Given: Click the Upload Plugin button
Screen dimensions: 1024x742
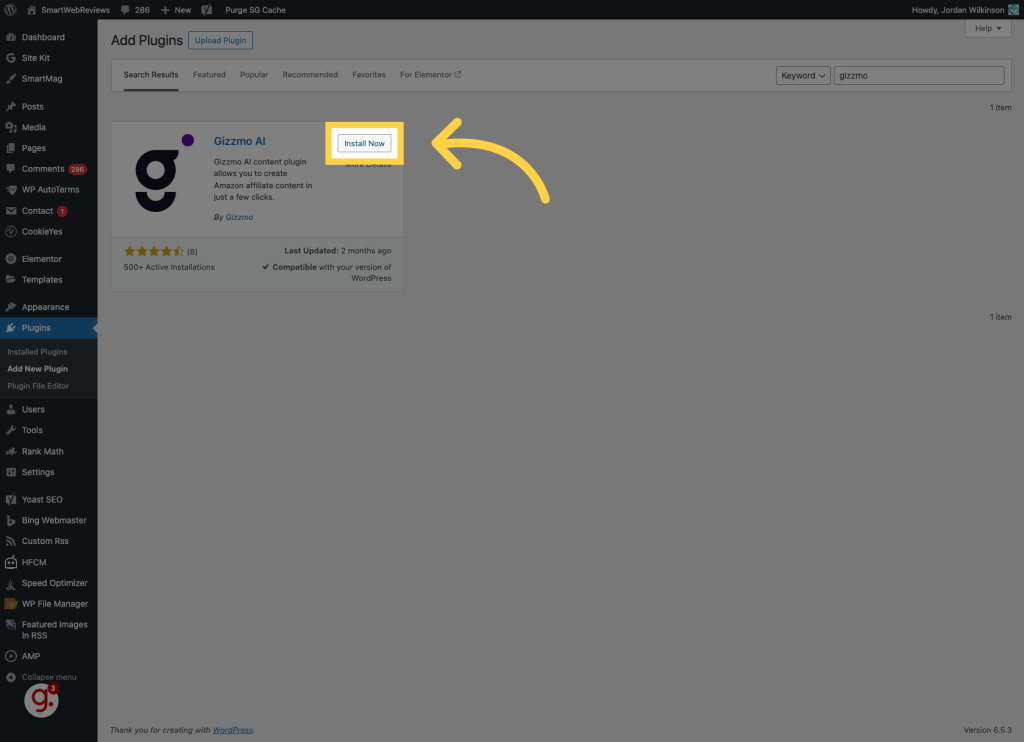Looking at the screenshot, I should pyautogui.click(x=220, y=40).
